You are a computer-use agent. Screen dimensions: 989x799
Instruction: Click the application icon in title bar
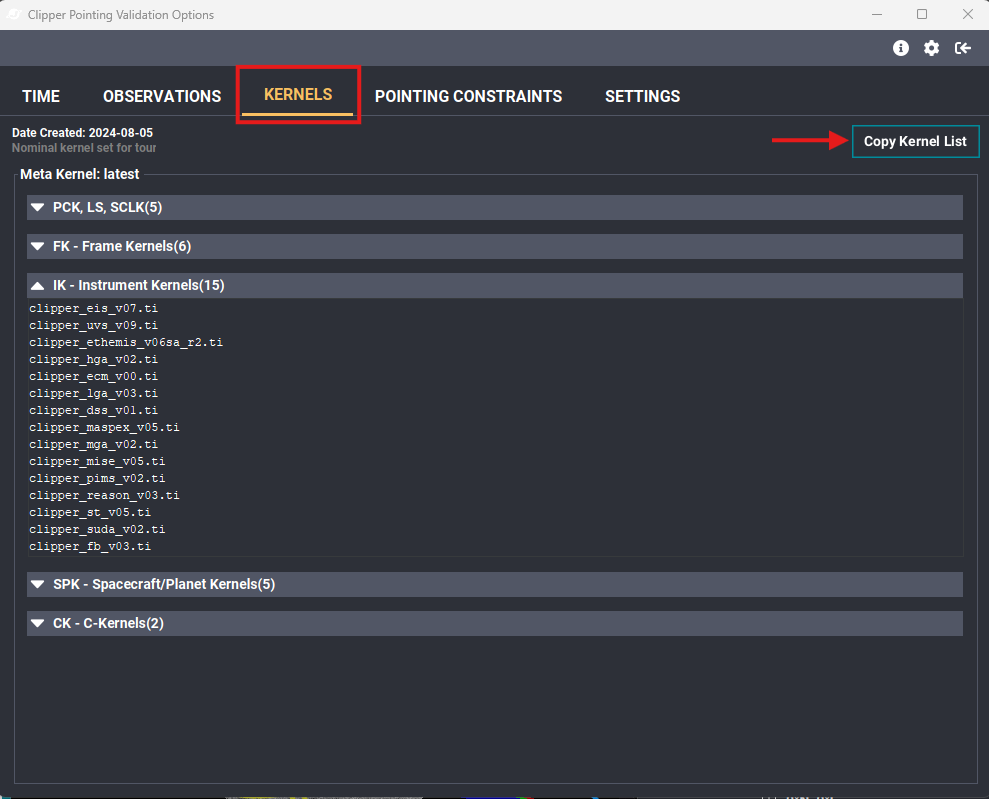[x=14, y=14]
